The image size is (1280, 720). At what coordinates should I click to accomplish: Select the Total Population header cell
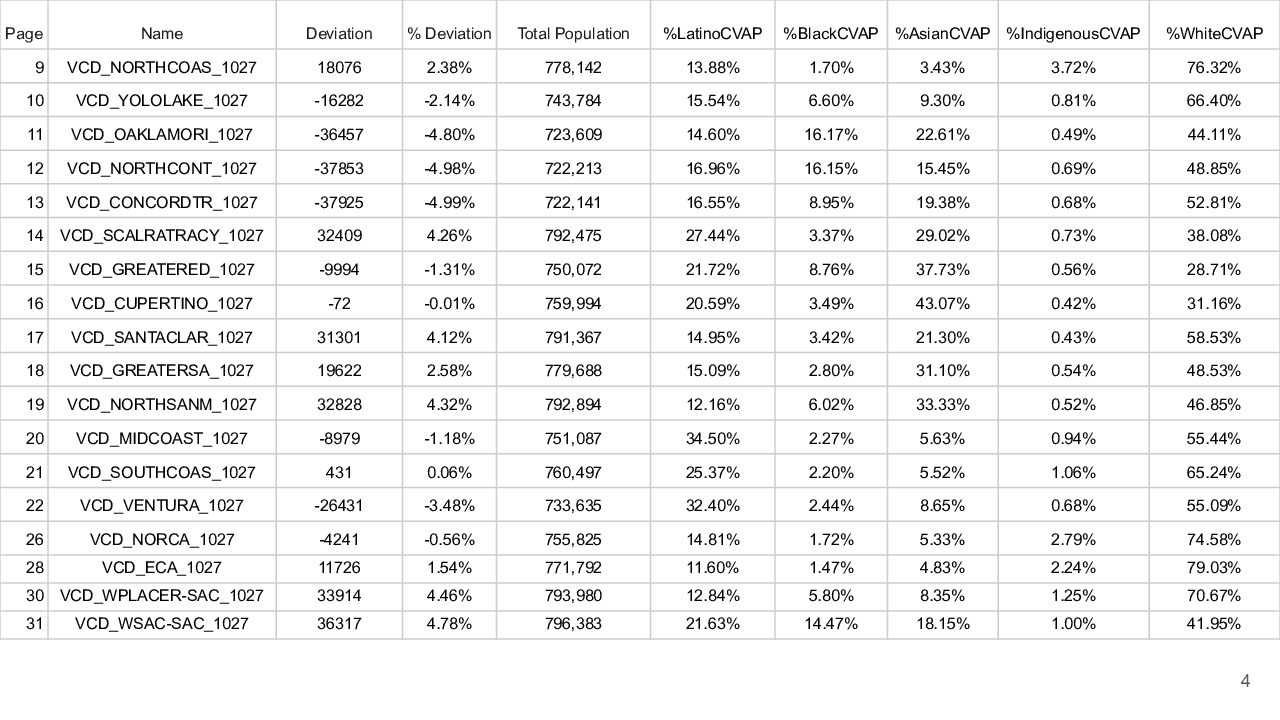coord(573,34)
